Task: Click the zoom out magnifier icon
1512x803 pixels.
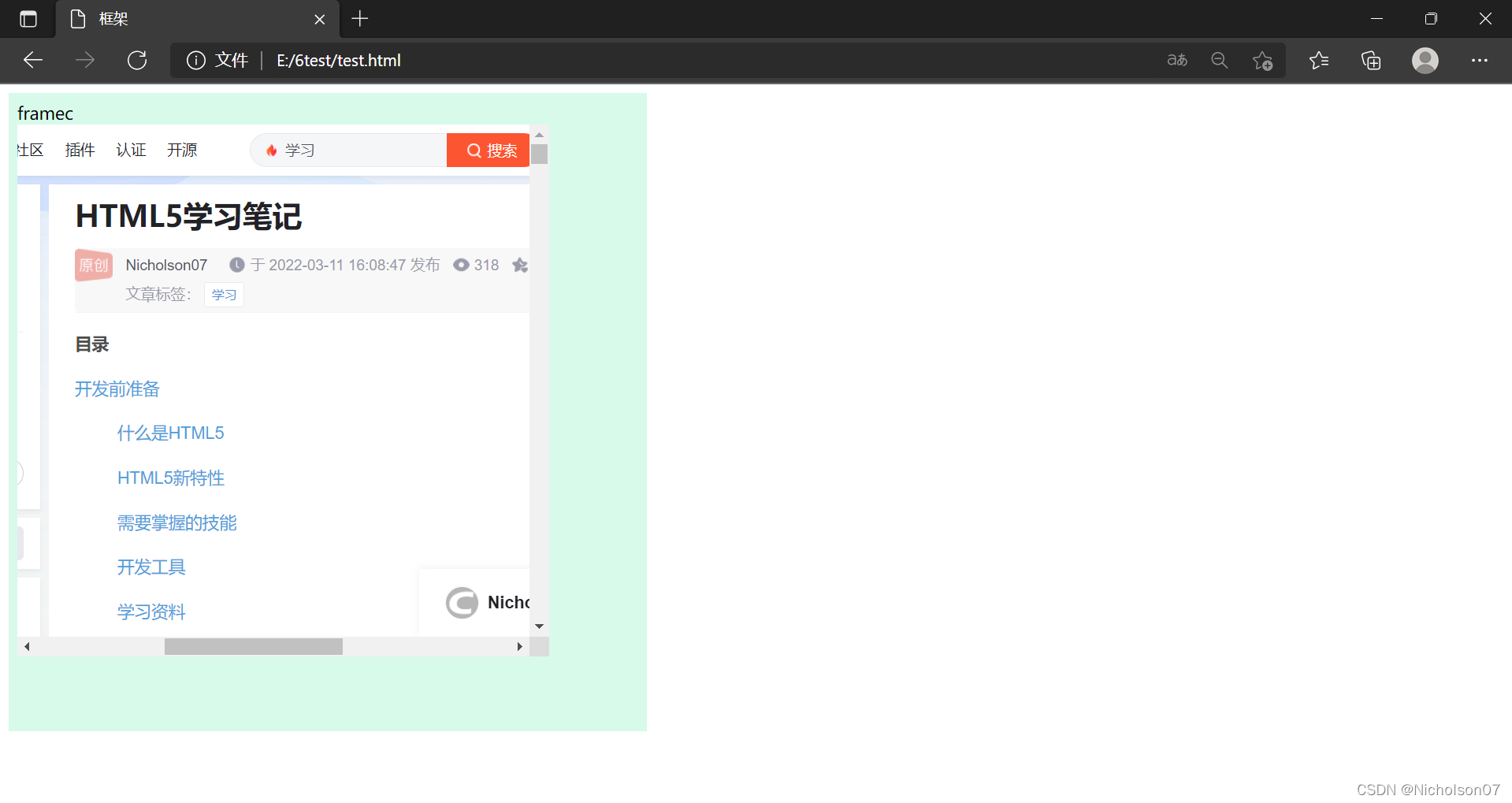Action: pyautogui.click(x=1220, y=60)
